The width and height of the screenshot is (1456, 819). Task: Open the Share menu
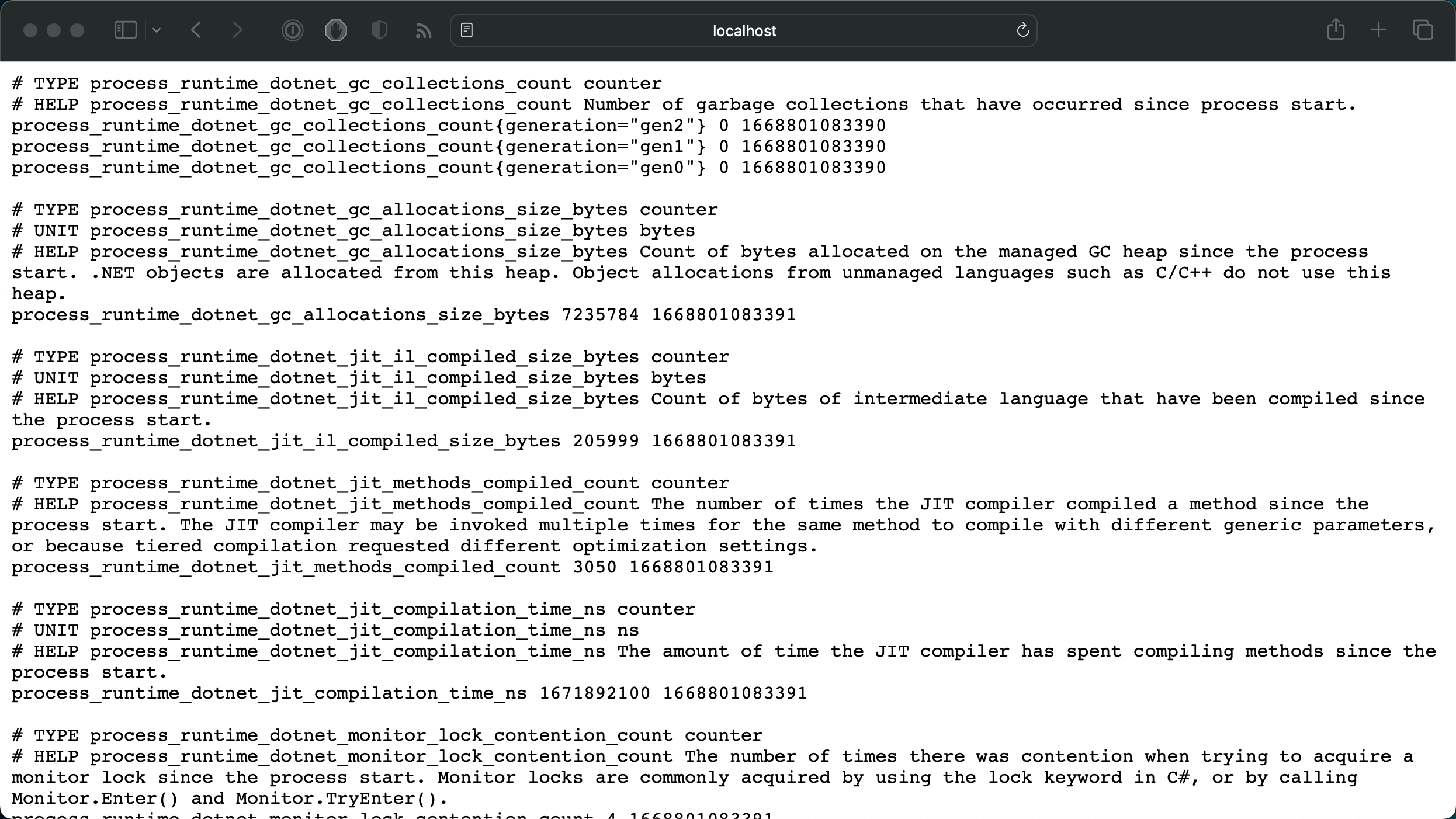tap(1336, 30)
